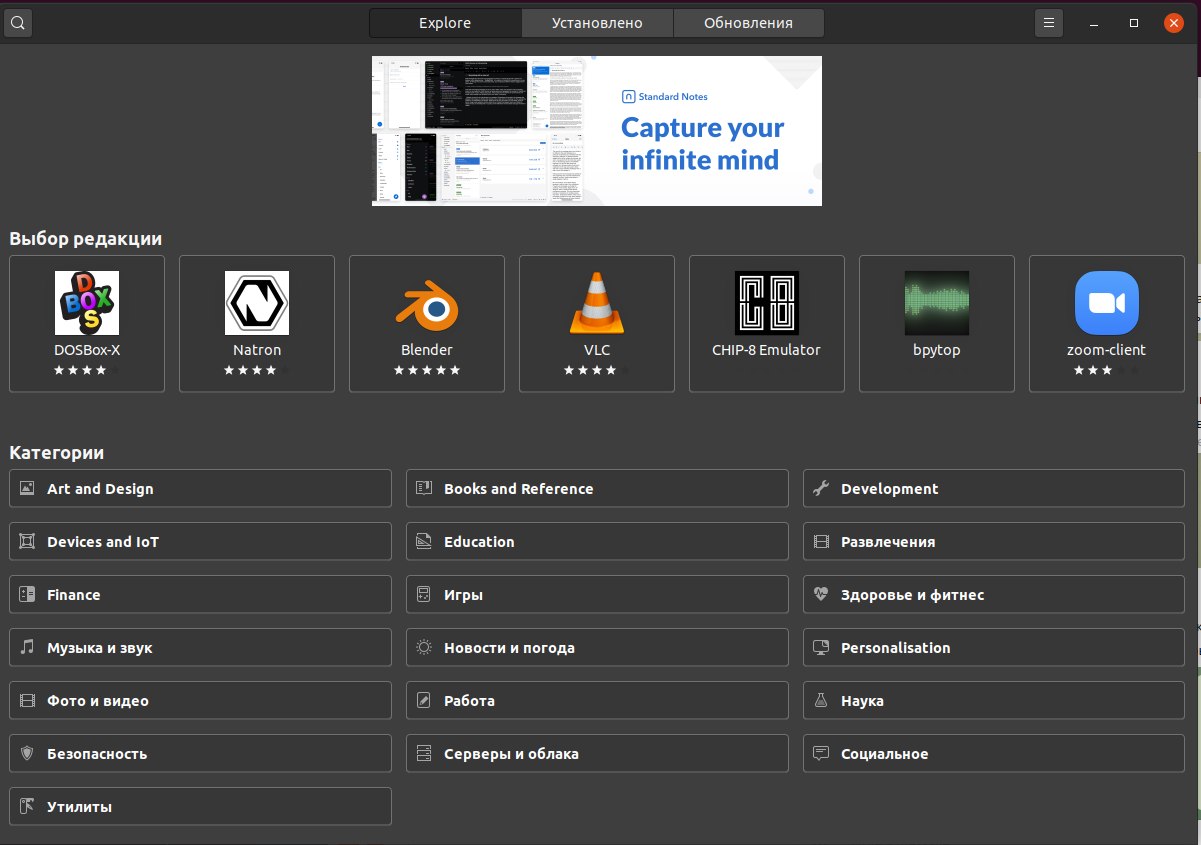Open the Социальное category label

(x=884, y=754)
